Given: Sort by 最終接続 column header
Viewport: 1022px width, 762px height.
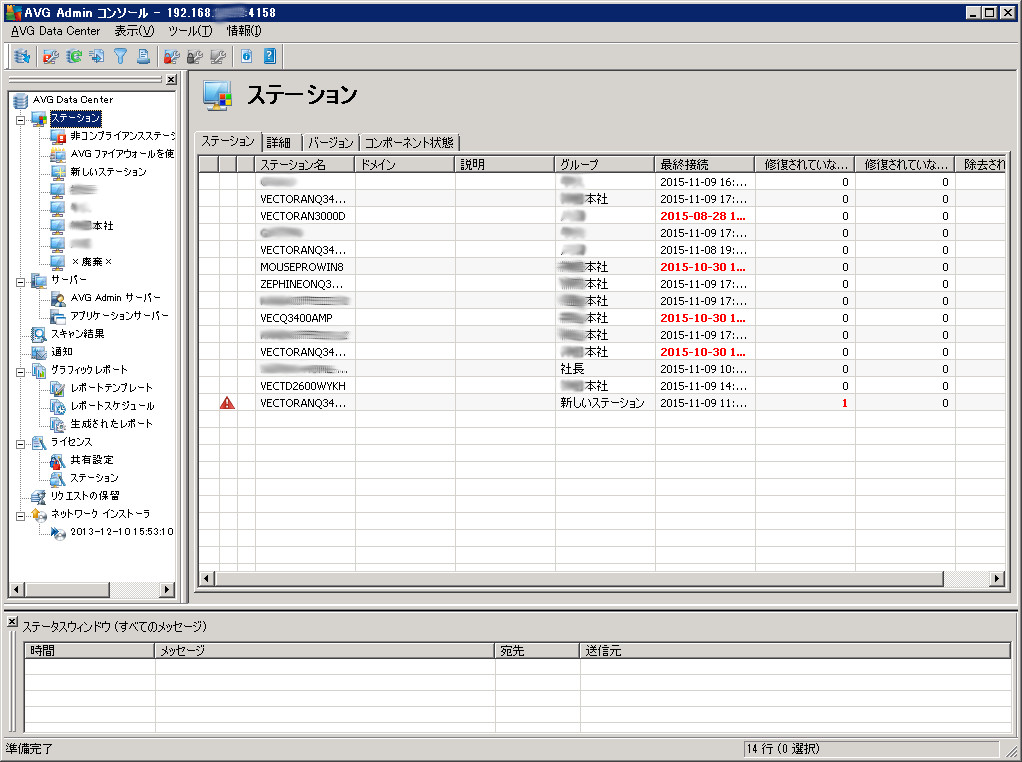Looking at the screenshot, I should [705, 164].
